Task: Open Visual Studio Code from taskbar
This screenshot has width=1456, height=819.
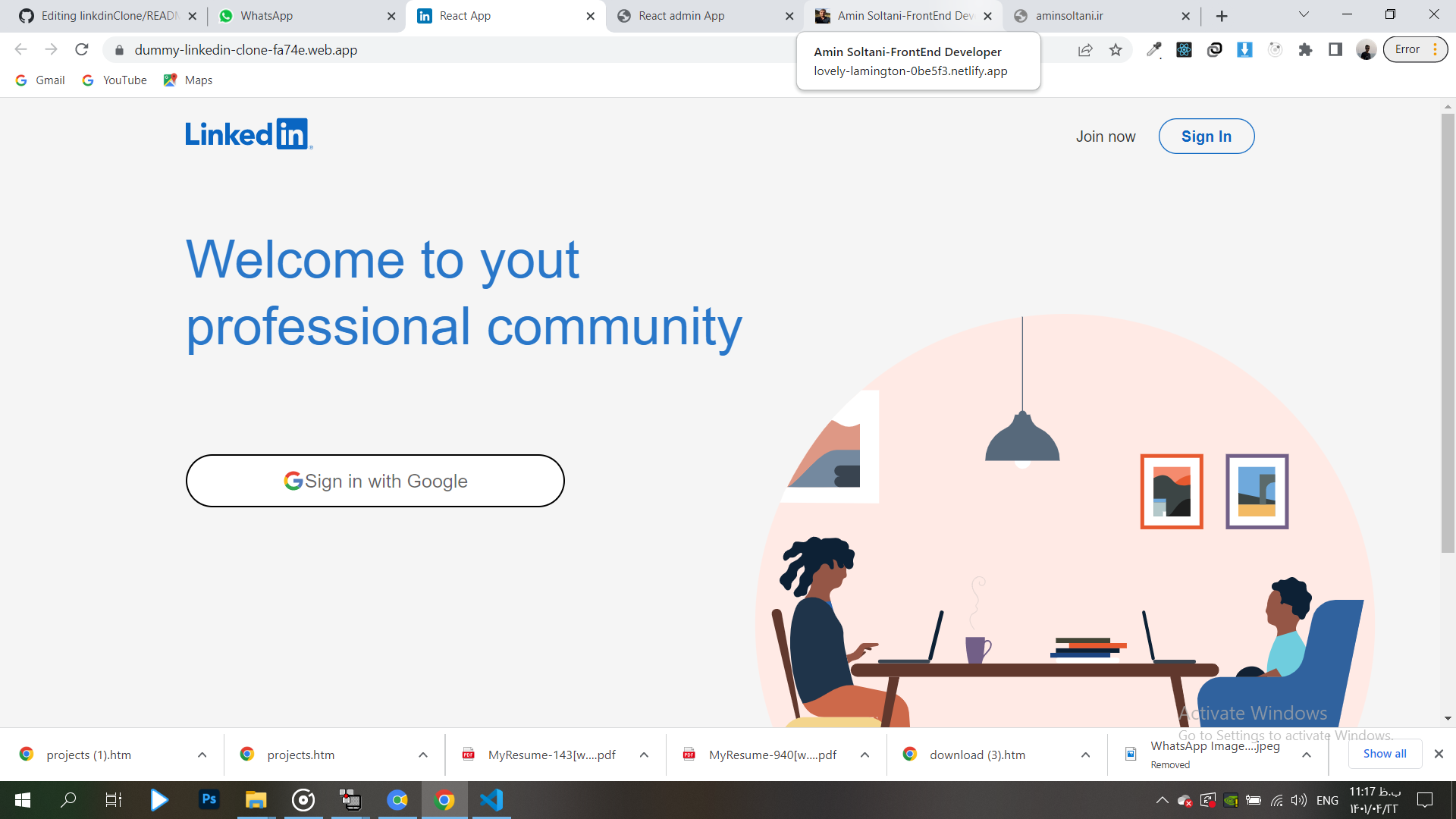Action: coord(491,800)
